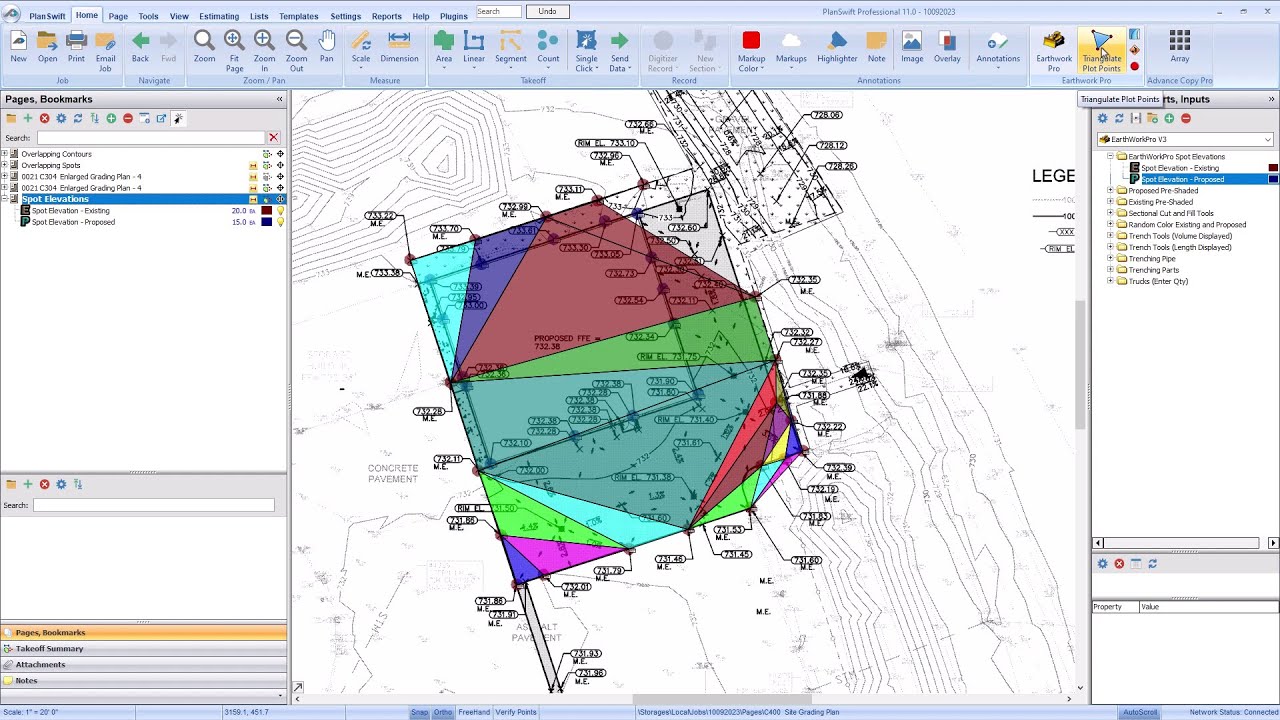Click the Fit Page zoom icon
1280x720 pixels.
pyautogui.click(x=234, y=50)
